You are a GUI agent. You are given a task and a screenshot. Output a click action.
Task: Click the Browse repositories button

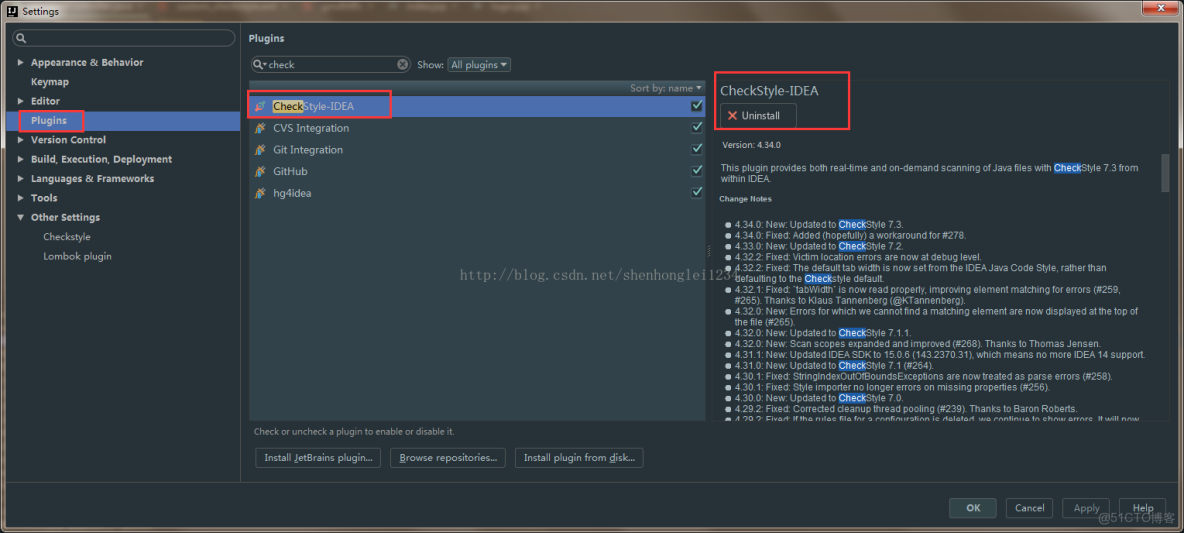448,458
